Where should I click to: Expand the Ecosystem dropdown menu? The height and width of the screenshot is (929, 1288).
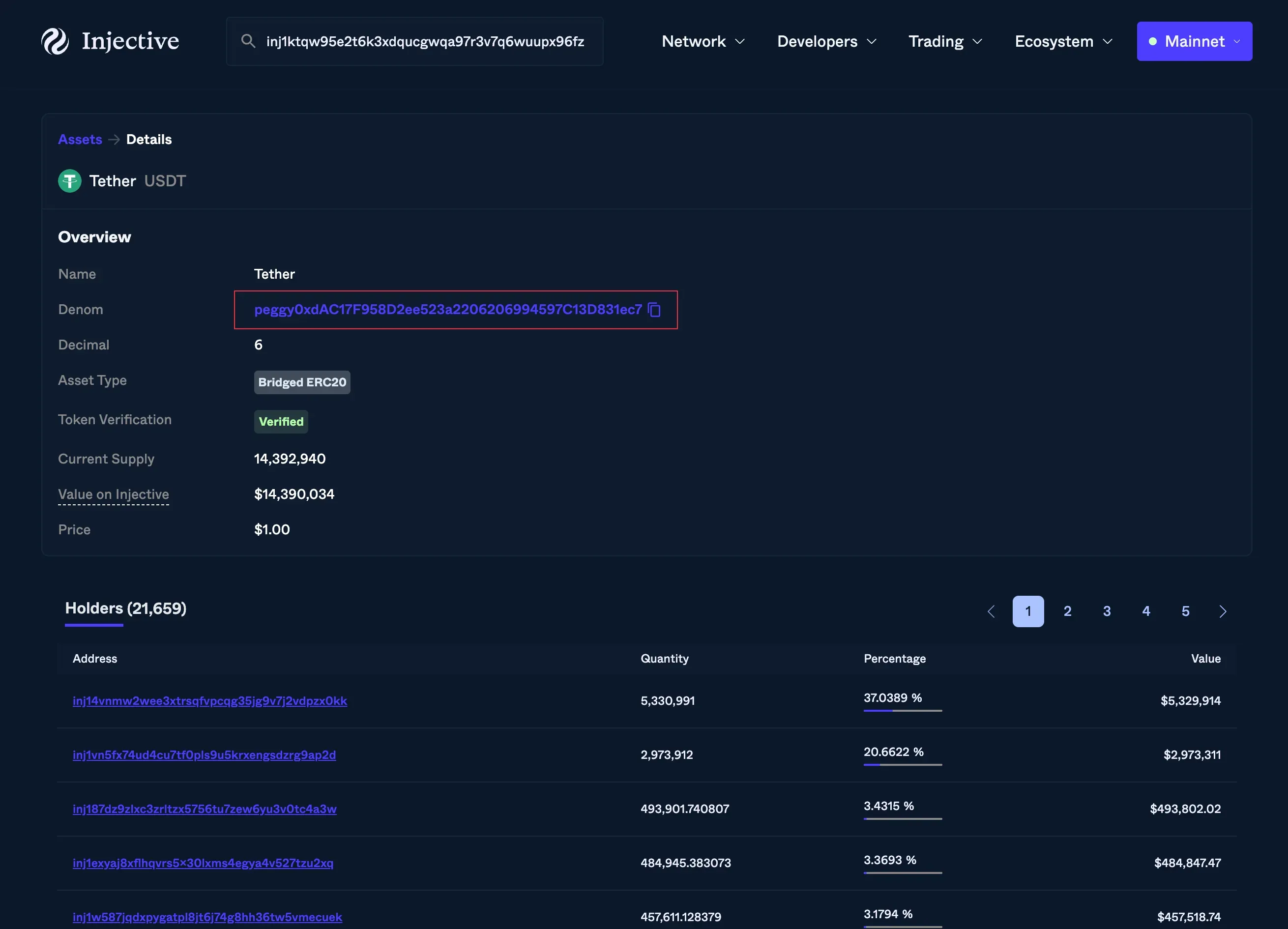click(1064, 41)
